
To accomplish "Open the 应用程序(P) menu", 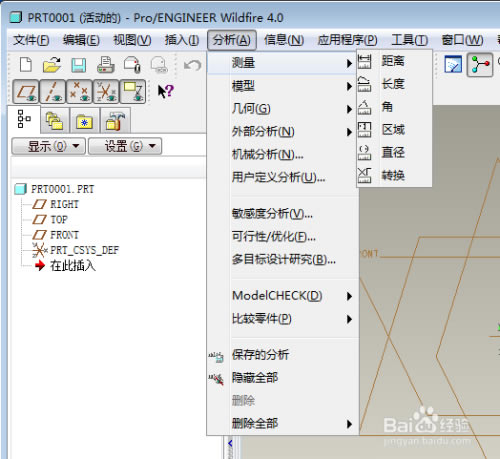I will pyautogui.click(x=347, y=40).
